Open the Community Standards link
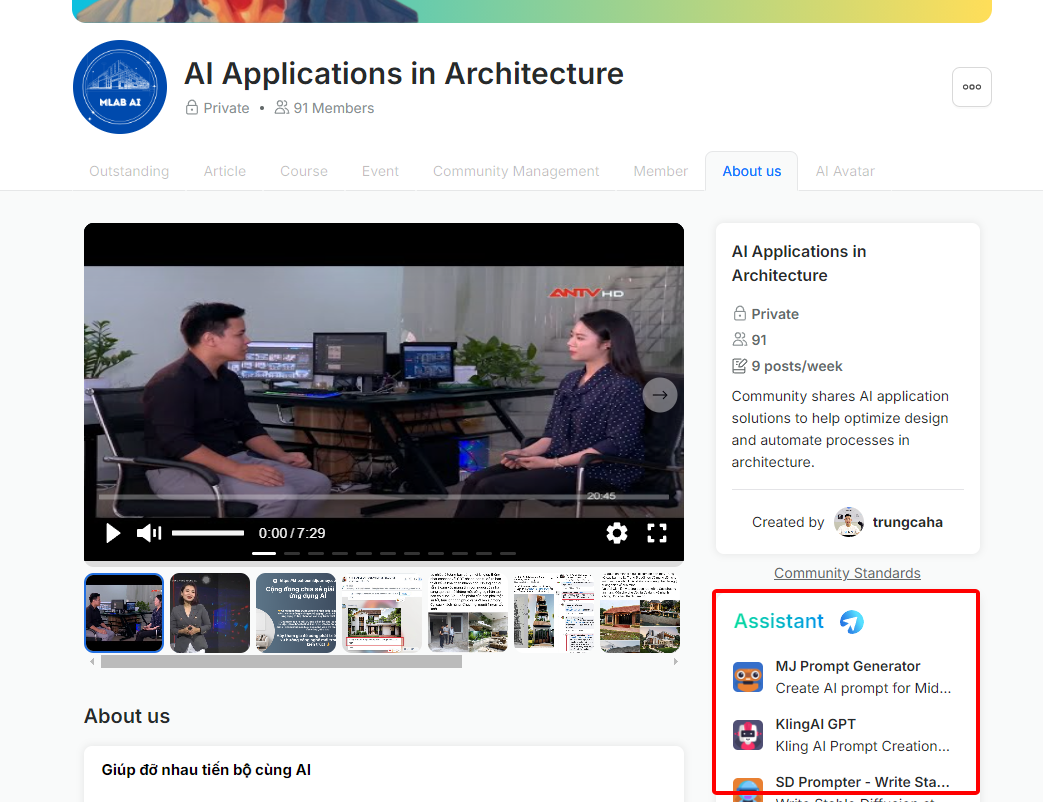 [847, 573]
